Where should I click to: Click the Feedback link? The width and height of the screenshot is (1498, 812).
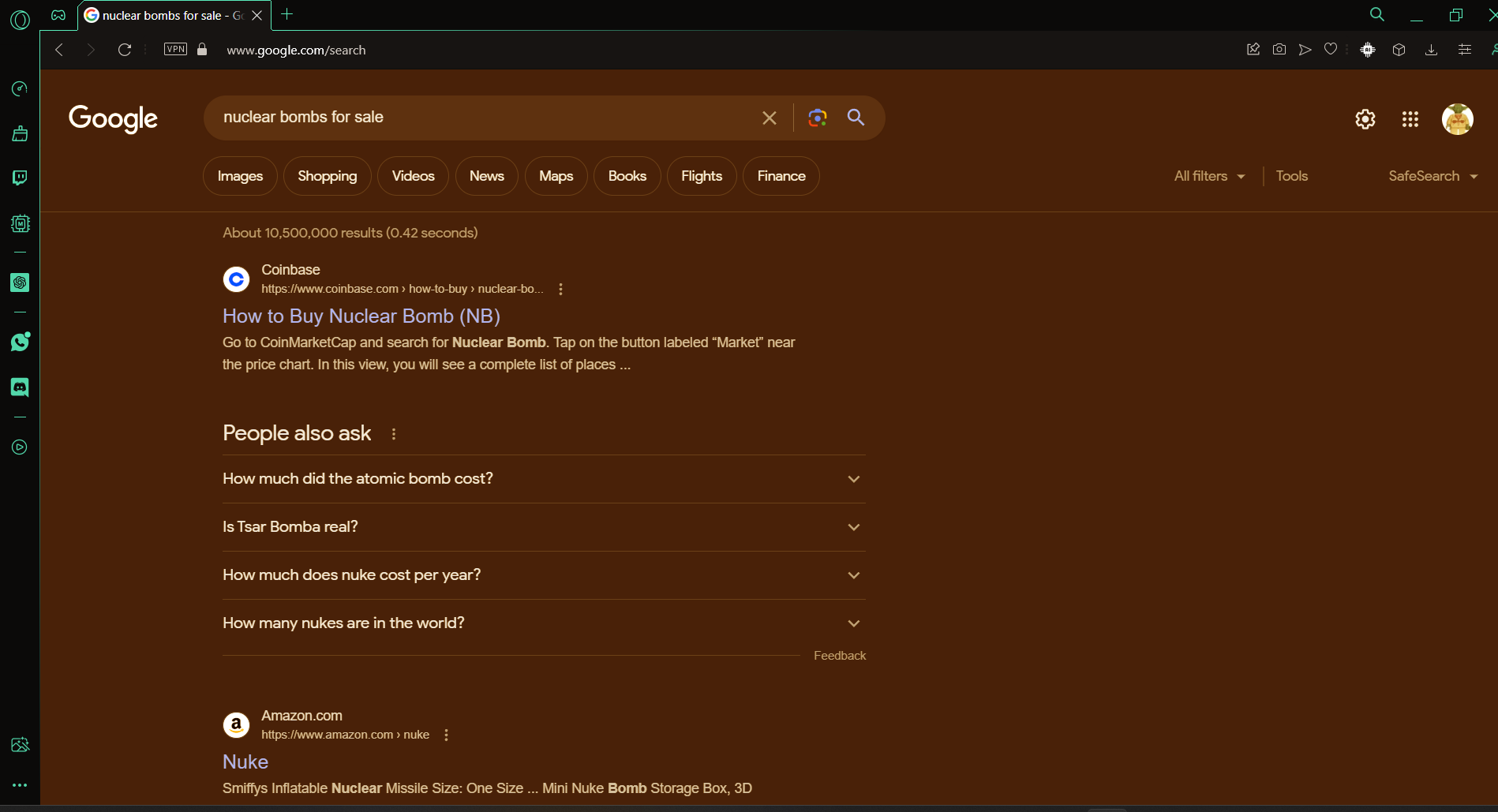pyautogui.click(x=840, y=656)
